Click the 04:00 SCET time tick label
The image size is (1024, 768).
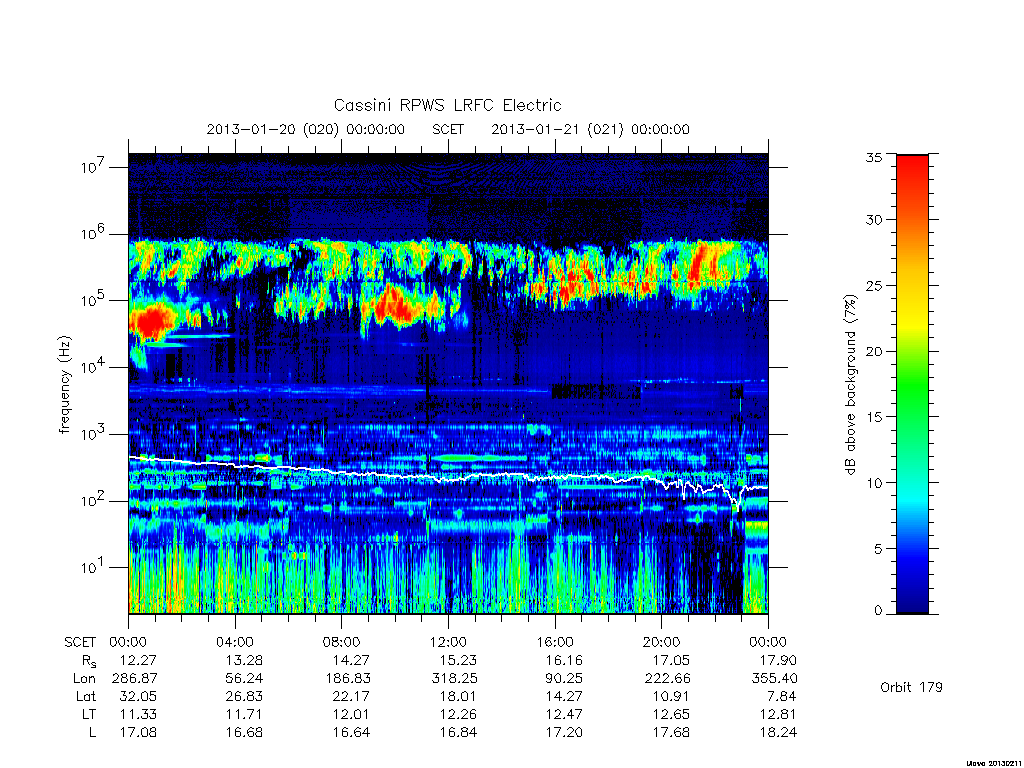pyautogui.click(x=234, y=642)
